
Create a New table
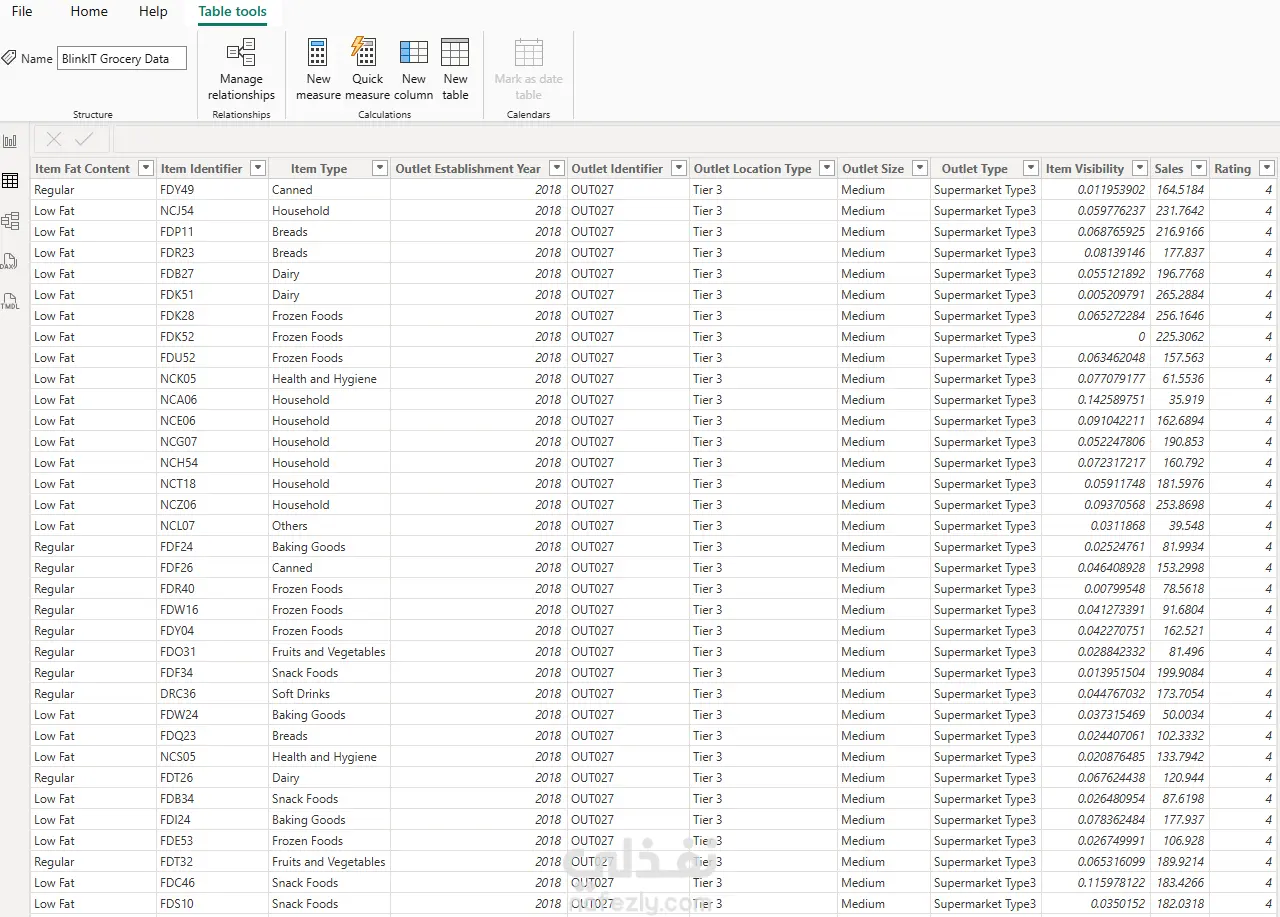click(x=455, y=69)
